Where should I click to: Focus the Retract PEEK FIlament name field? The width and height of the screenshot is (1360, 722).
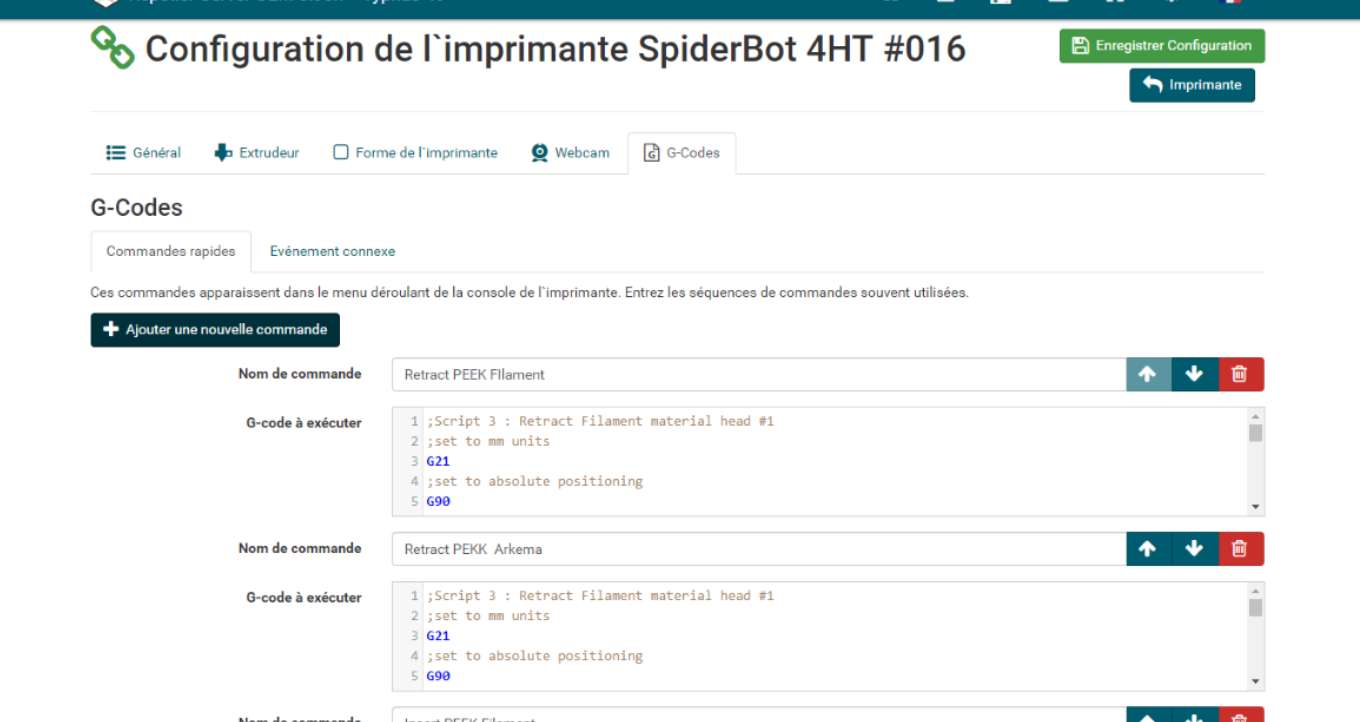click(759, 375)
